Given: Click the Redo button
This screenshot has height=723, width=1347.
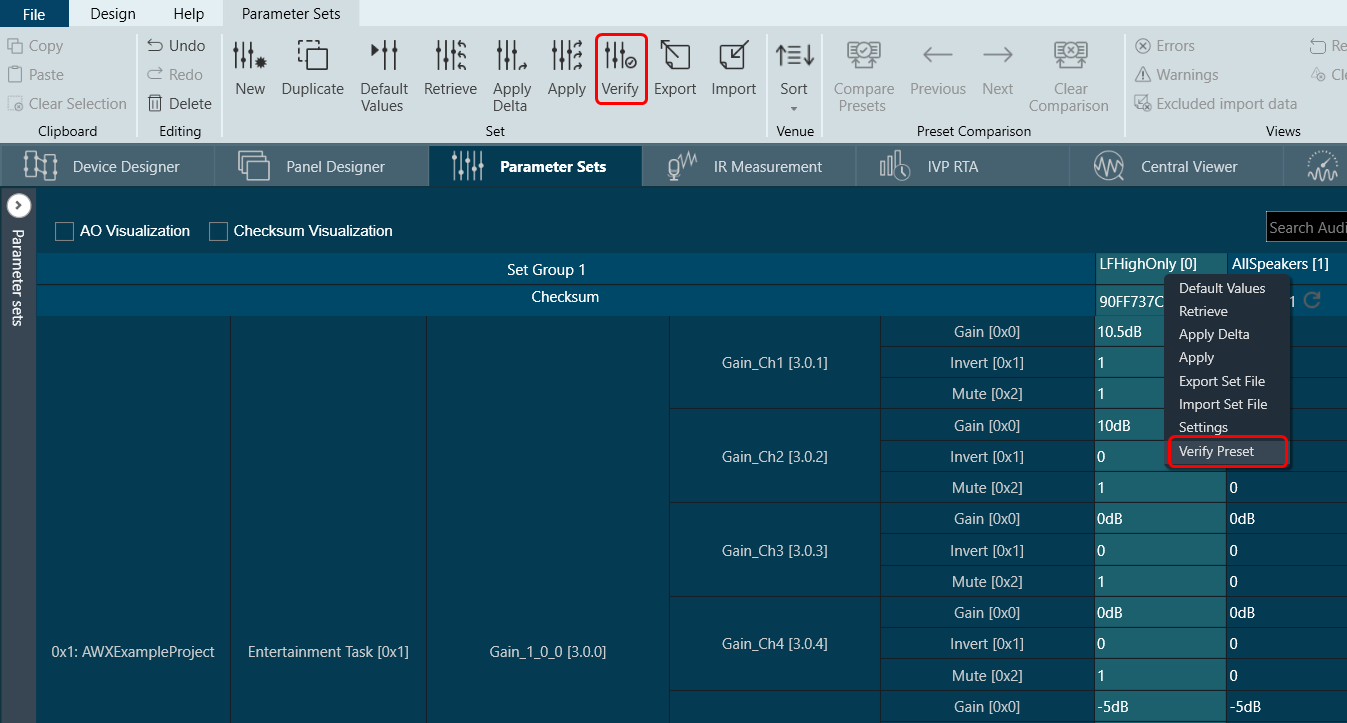Looking at the screenshot, I should click(x=175, y=75).
